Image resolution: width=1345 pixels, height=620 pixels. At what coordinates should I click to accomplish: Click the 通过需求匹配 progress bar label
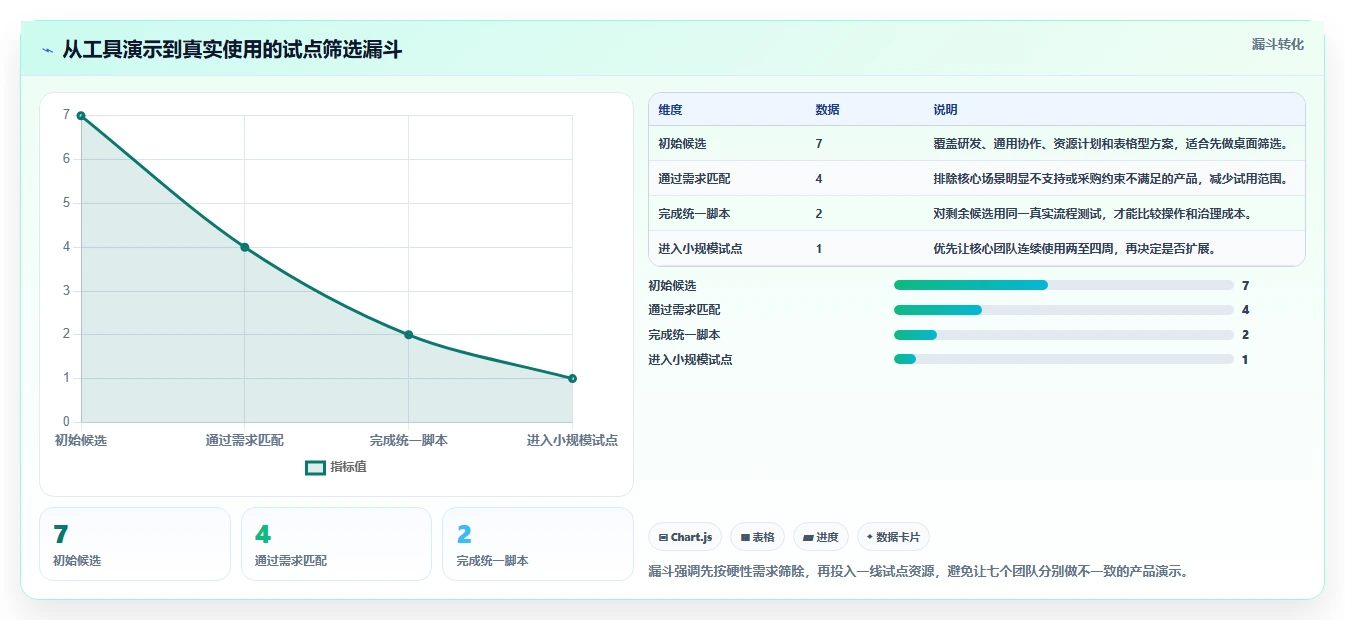coord(684,310)
